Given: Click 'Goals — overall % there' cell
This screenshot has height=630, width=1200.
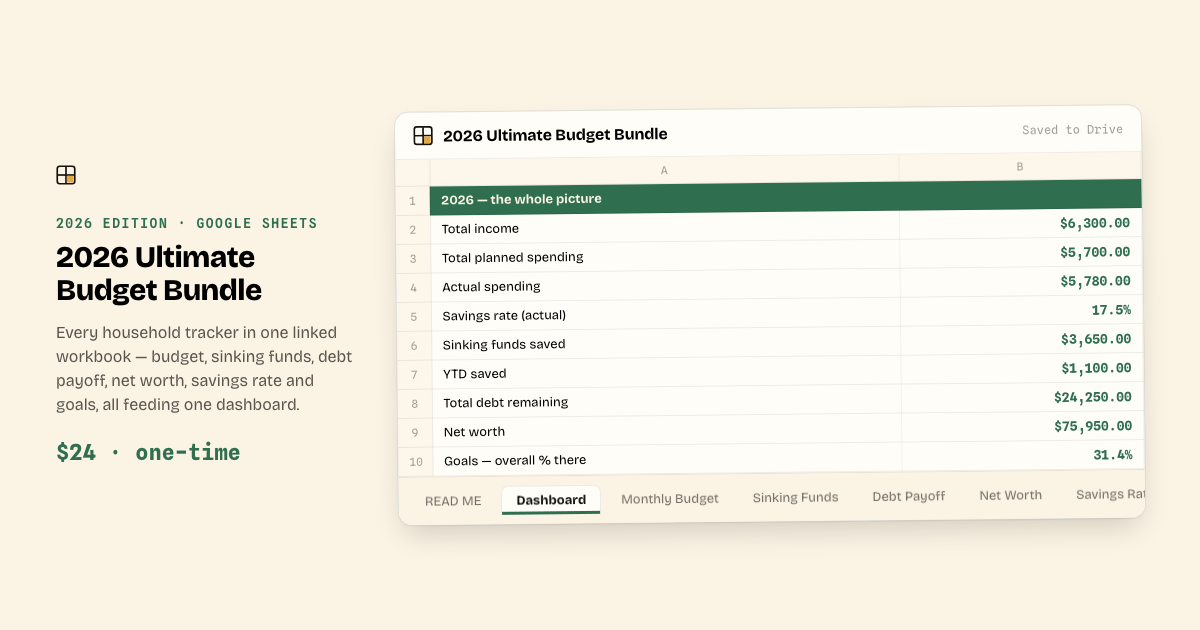Looking at the screenshot, I should pyautogui.click(x=668, y=460).
